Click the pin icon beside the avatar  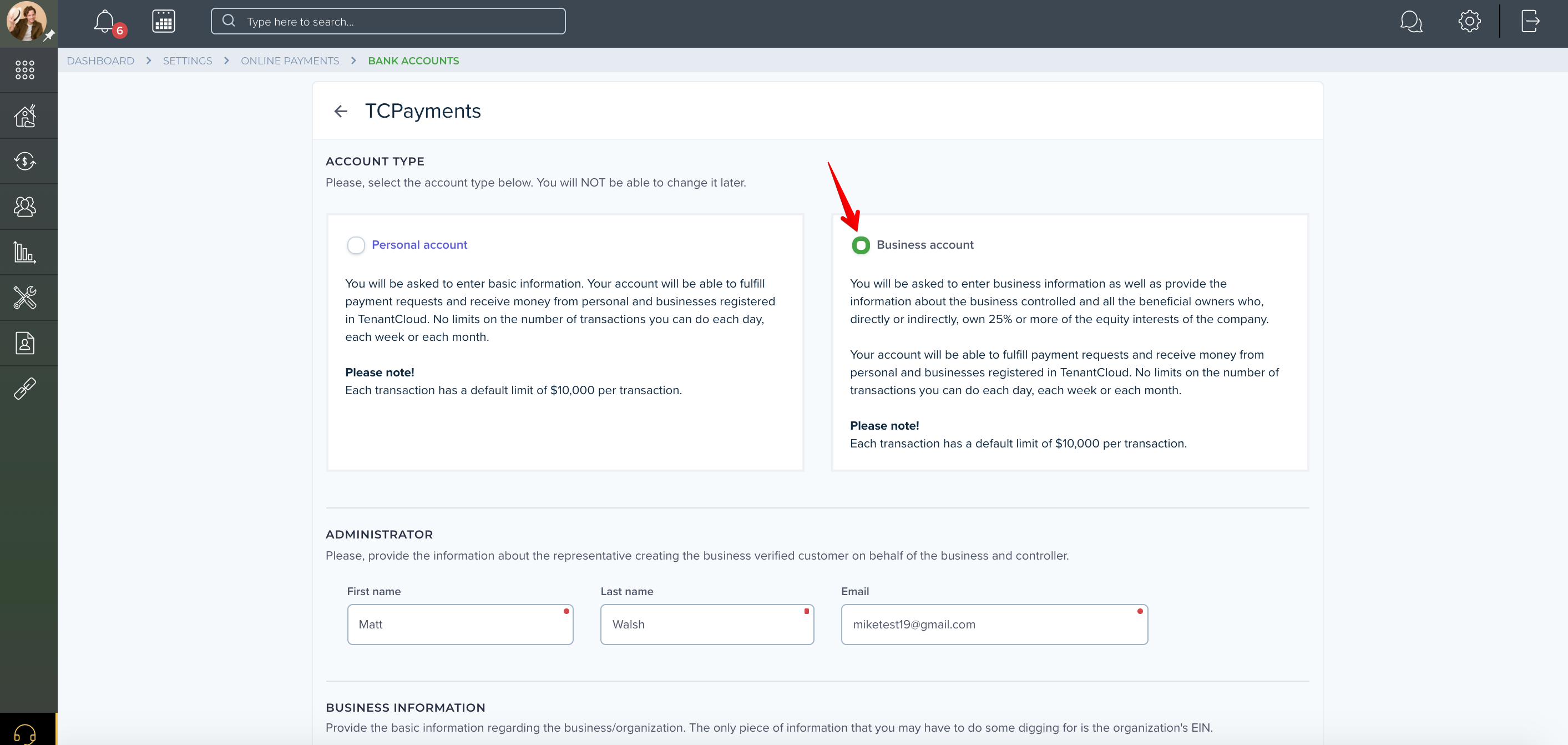(x=49, y=36)
